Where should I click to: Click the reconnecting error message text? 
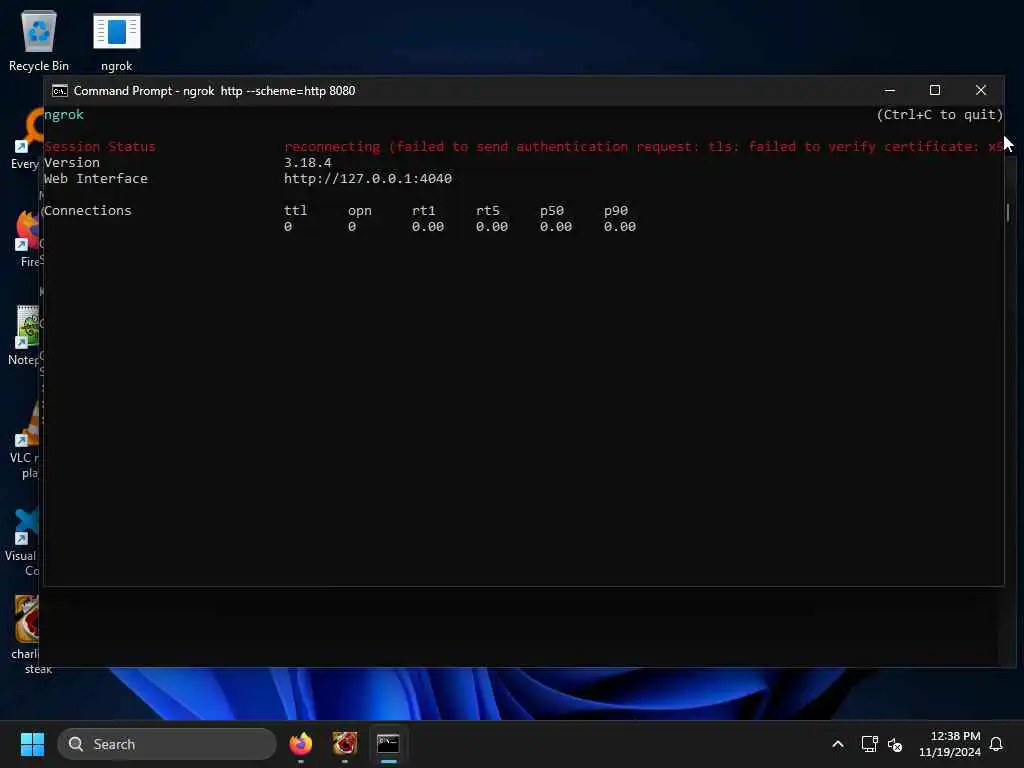[x=643, y=146]
